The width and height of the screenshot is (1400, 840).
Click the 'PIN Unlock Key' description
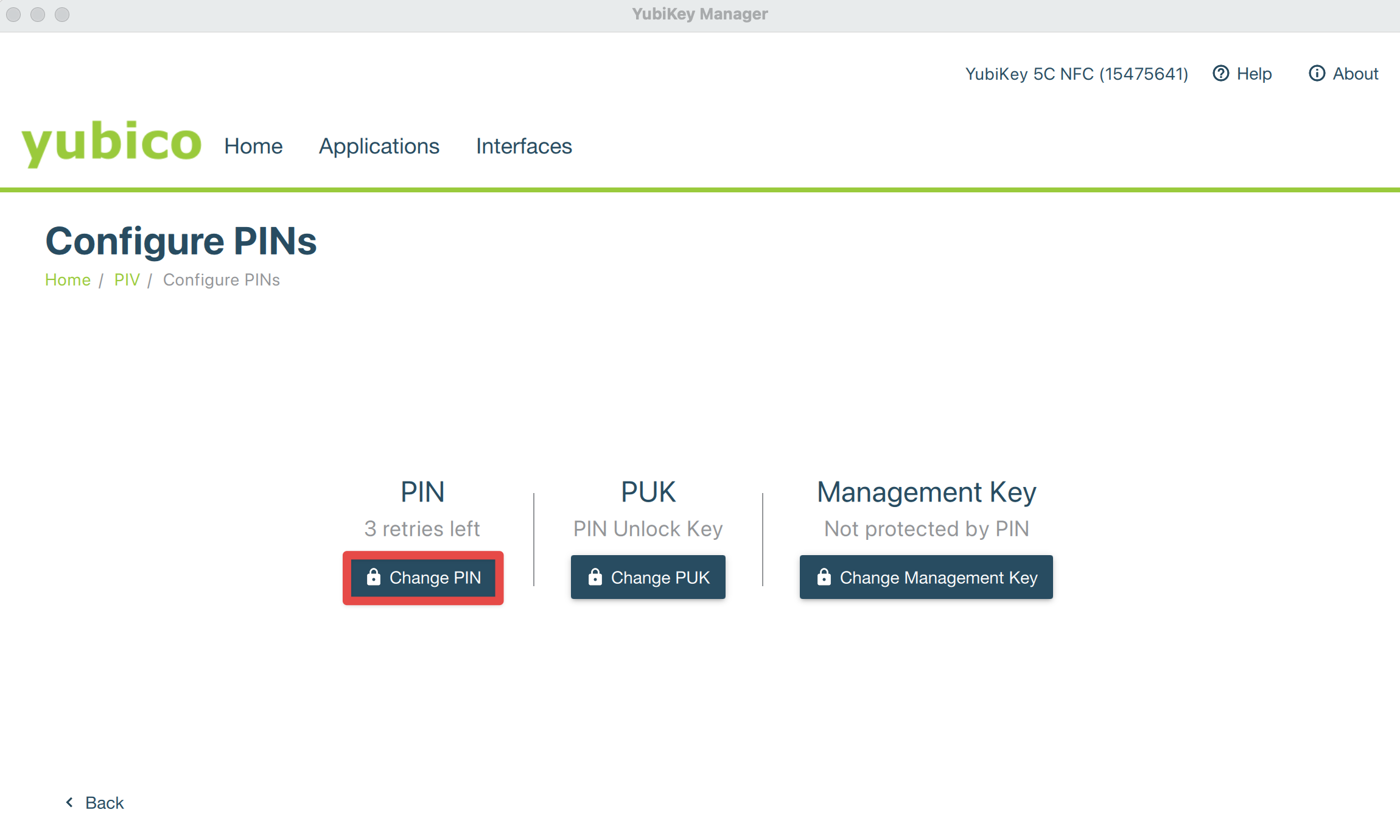click(x=648, y=528)
